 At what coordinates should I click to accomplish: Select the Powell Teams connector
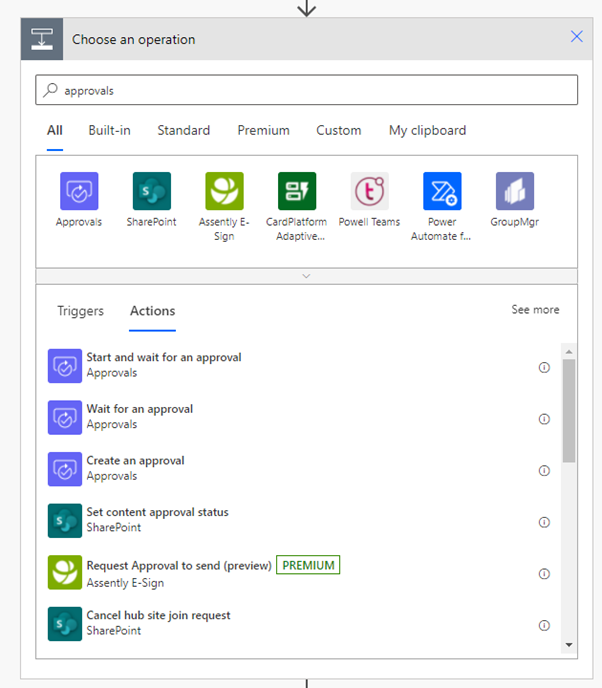[369, 191]
